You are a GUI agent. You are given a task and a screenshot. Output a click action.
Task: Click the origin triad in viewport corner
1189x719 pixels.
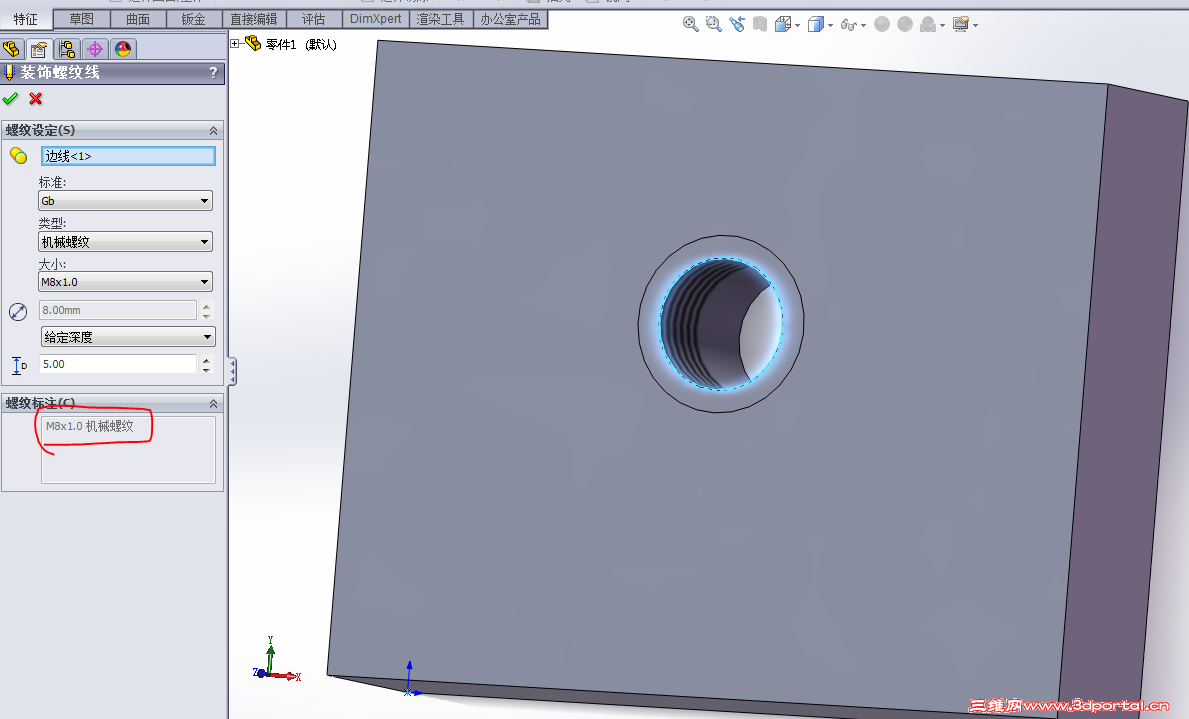pos(276,661)
